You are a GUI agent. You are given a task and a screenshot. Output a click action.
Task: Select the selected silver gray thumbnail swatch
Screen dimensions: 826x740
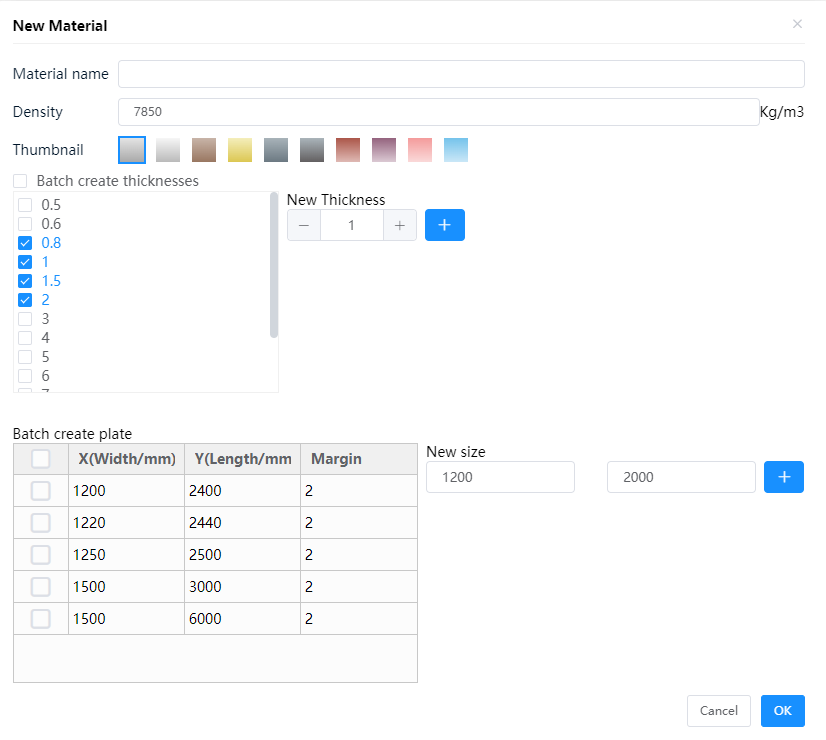132,150
